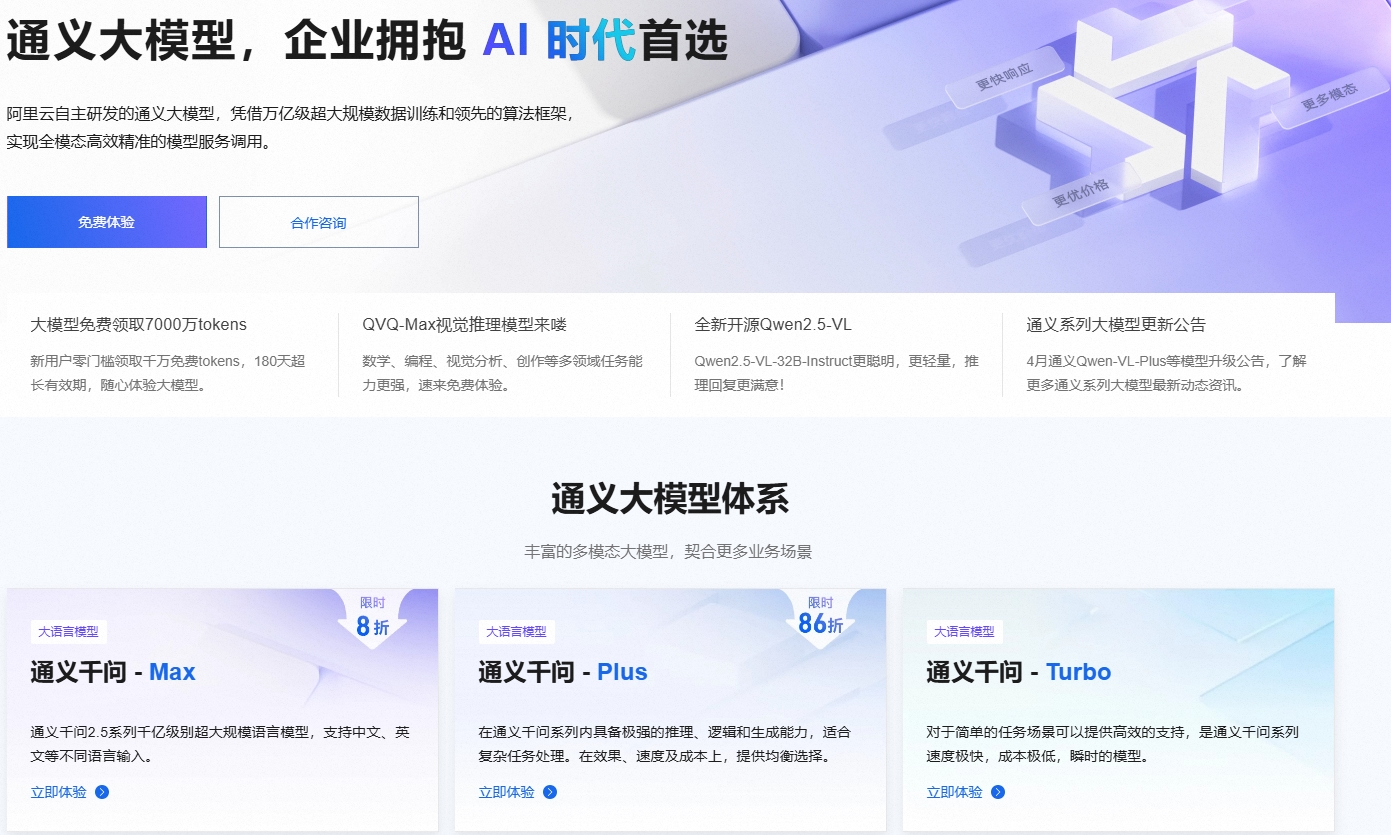Screen dimensions: 1391x835
Task: Click Max card description 通义千问2.5系列千亿级别
Action: click(220, 744)
